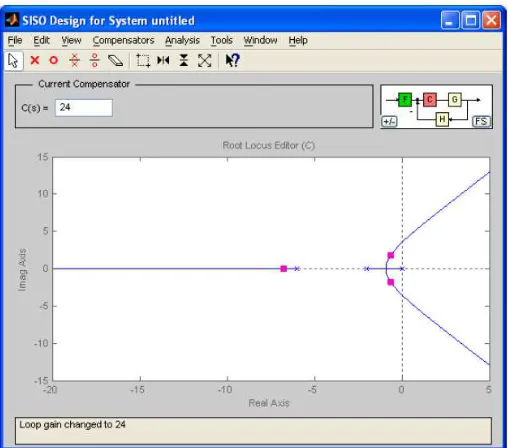Open the File menu
This screenshot has height=448, width=508.
(x=15, y=40)
